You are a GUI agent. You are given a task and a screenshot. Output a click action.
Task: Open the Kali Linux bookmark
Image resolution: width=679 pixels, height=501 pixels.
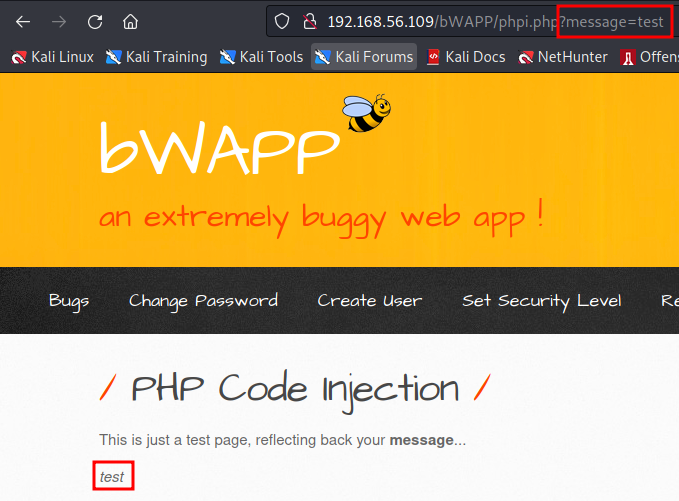52,57
